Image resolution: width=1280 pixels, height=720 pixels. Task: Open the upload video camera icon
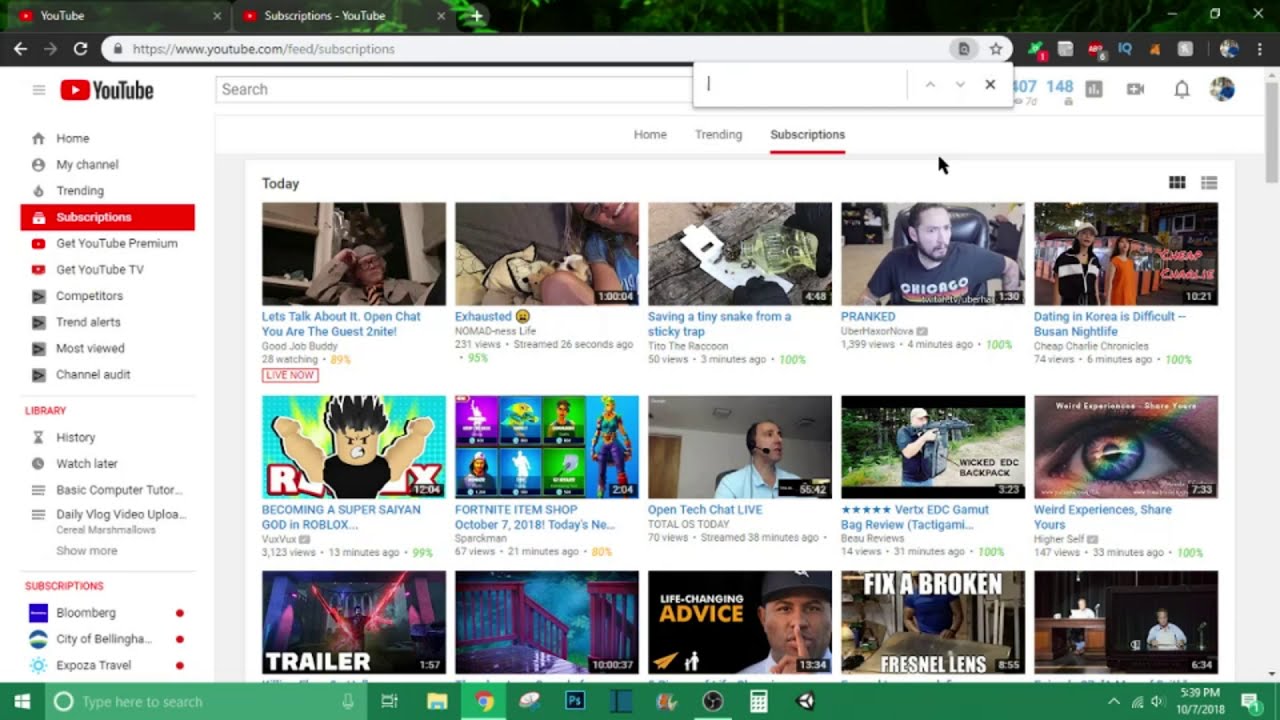pyautogui.click(x=1135, y=89)
